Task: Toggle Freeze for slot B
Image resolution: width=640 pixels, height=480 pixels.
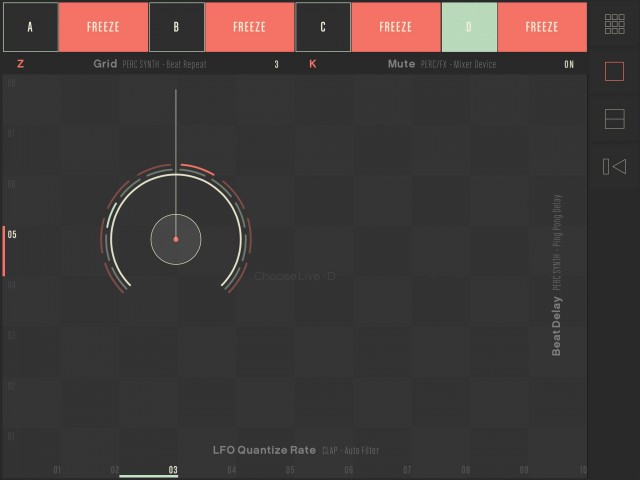Action: [249, 27]
